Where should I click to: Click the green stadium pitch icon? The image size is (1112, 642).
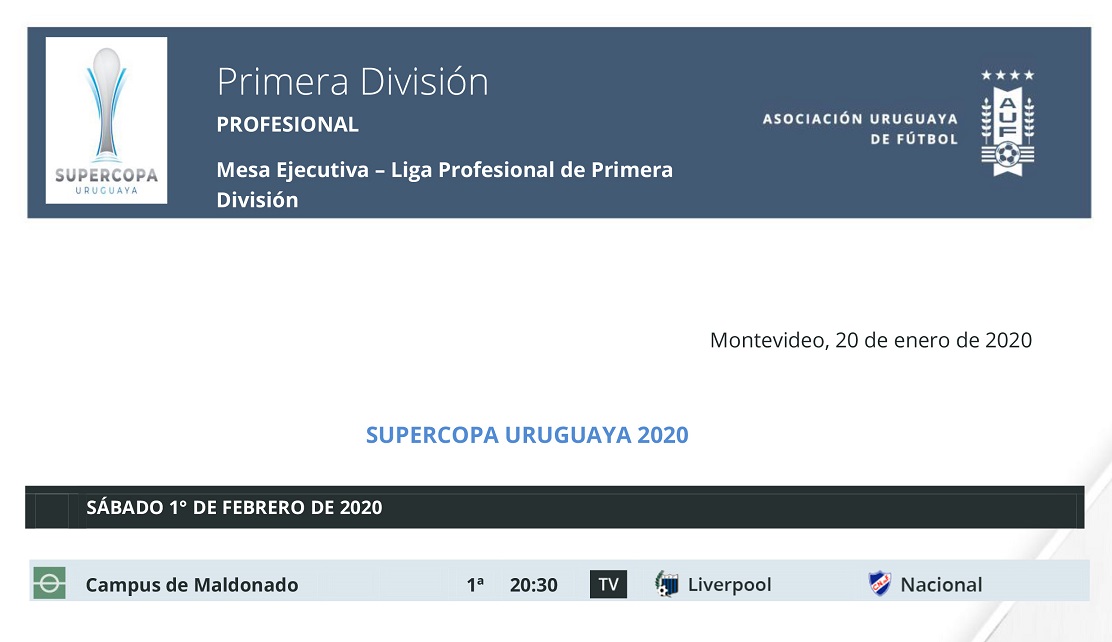pyautogui.click(x=50, y=583)
